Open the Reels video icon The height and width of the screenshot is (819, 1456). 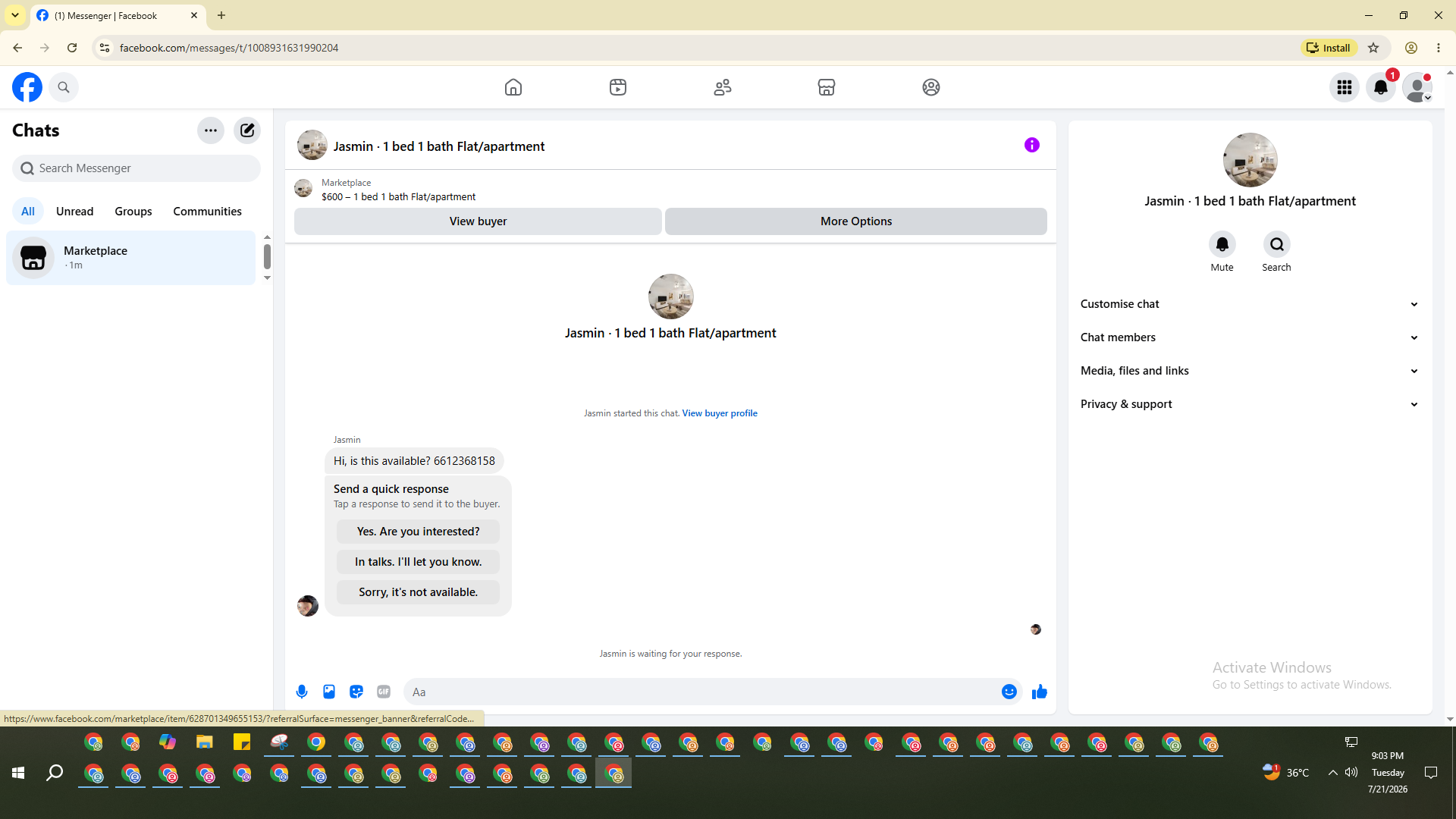(618, 87)
